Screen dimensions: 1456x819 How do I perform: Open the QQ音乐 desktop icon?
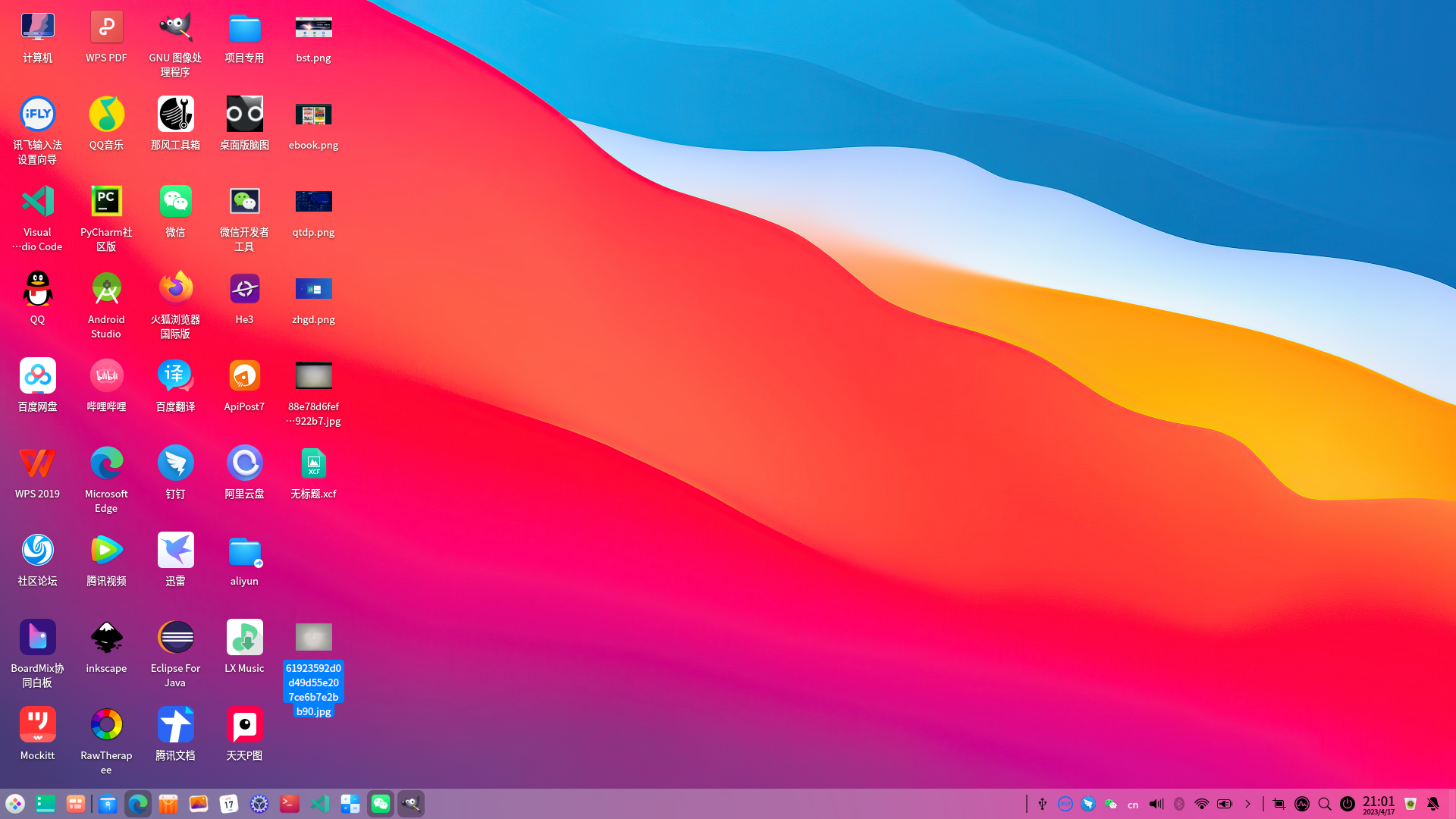[106, 115]
